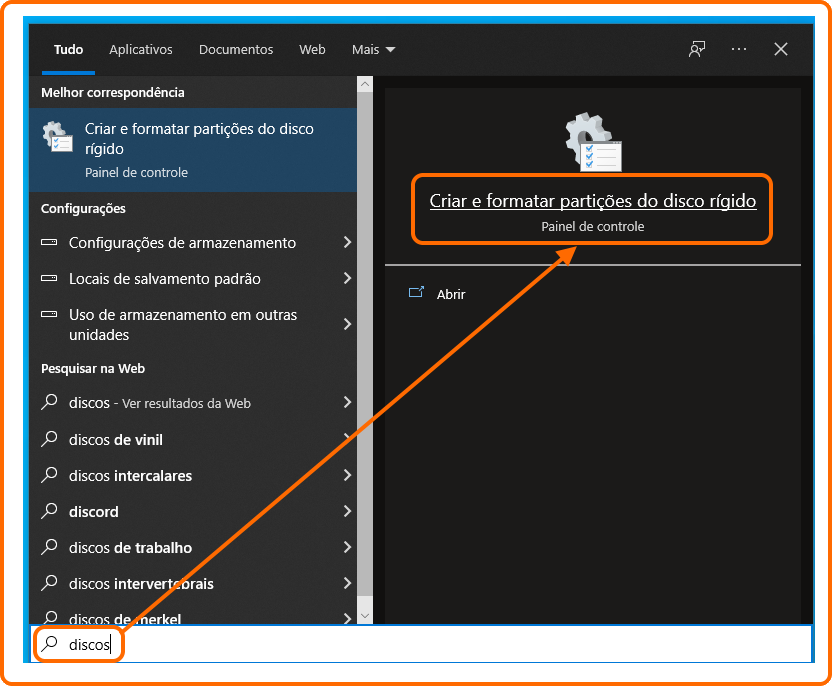Viewport: 832px width, 686px height.
Task: Select best match Criar e formatar partições result
Action: click(193, 150)
